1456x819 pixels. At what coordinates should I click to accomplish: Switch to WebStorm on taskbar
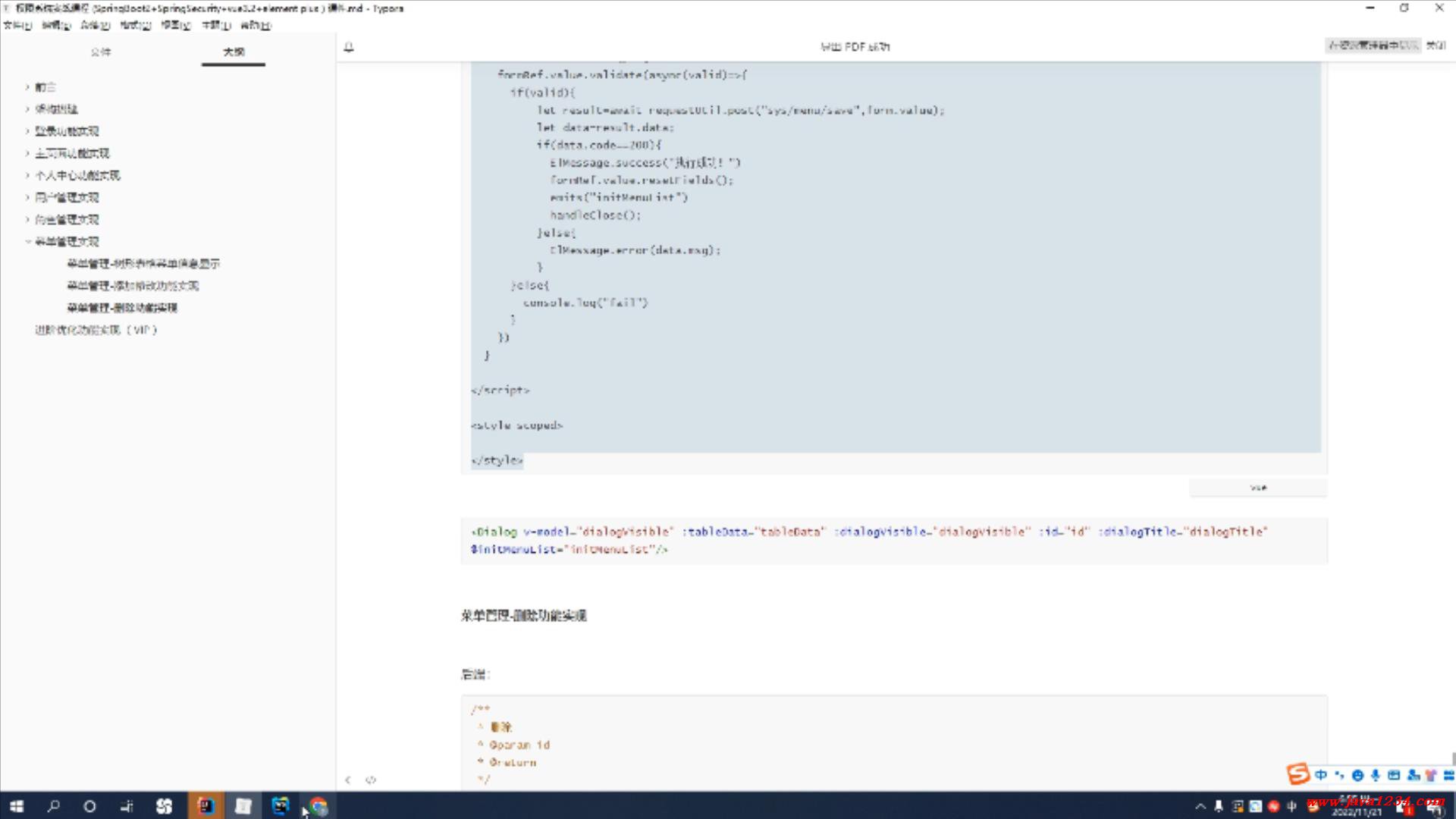tap(281, 806)
